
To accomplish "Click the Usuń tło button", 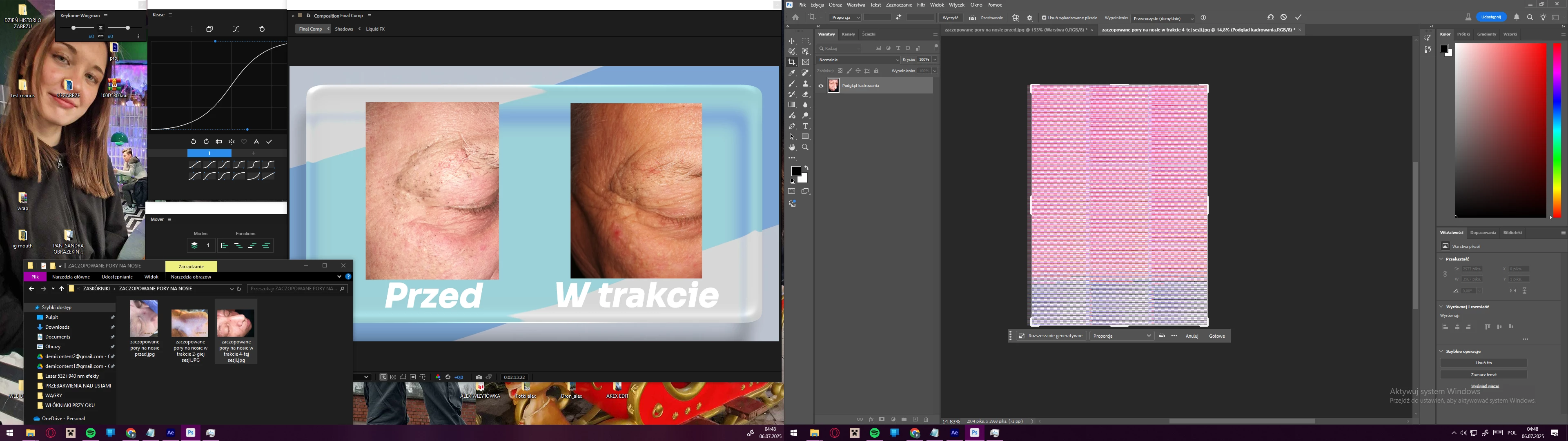I will point(1483,363).
